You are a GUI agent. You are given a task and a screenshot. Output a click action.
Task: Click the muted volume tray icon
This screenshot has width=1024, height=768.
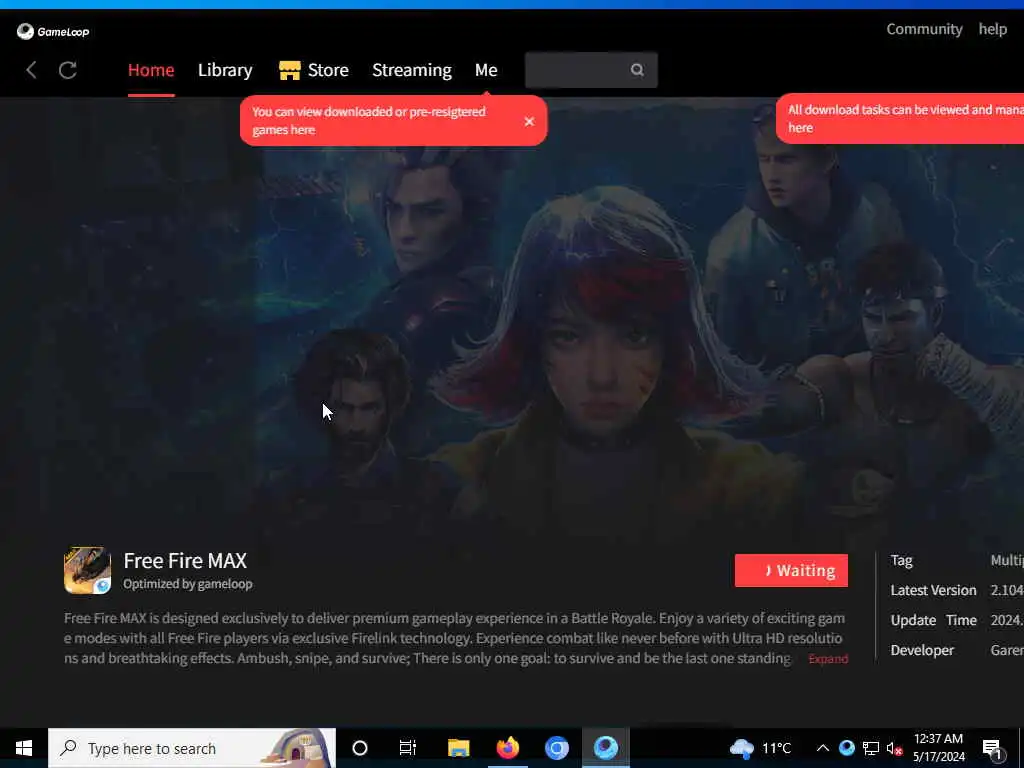[894, 748]
